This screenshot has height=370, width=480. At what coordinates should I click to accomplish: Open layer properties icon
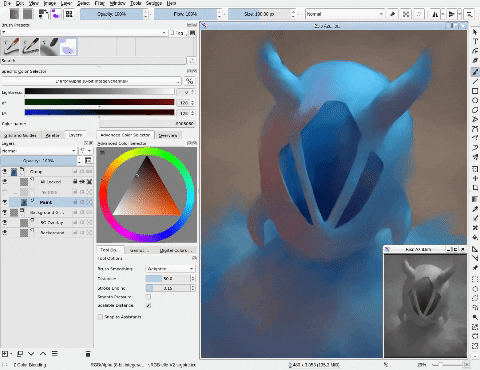pos(55,353)
